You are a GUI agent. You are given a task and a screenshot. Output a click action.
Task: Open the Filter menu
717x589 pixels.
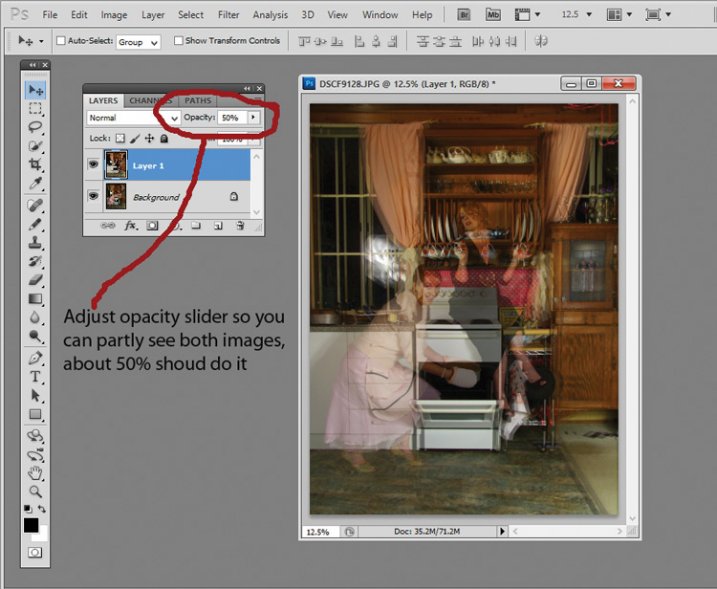click(228, 15)
